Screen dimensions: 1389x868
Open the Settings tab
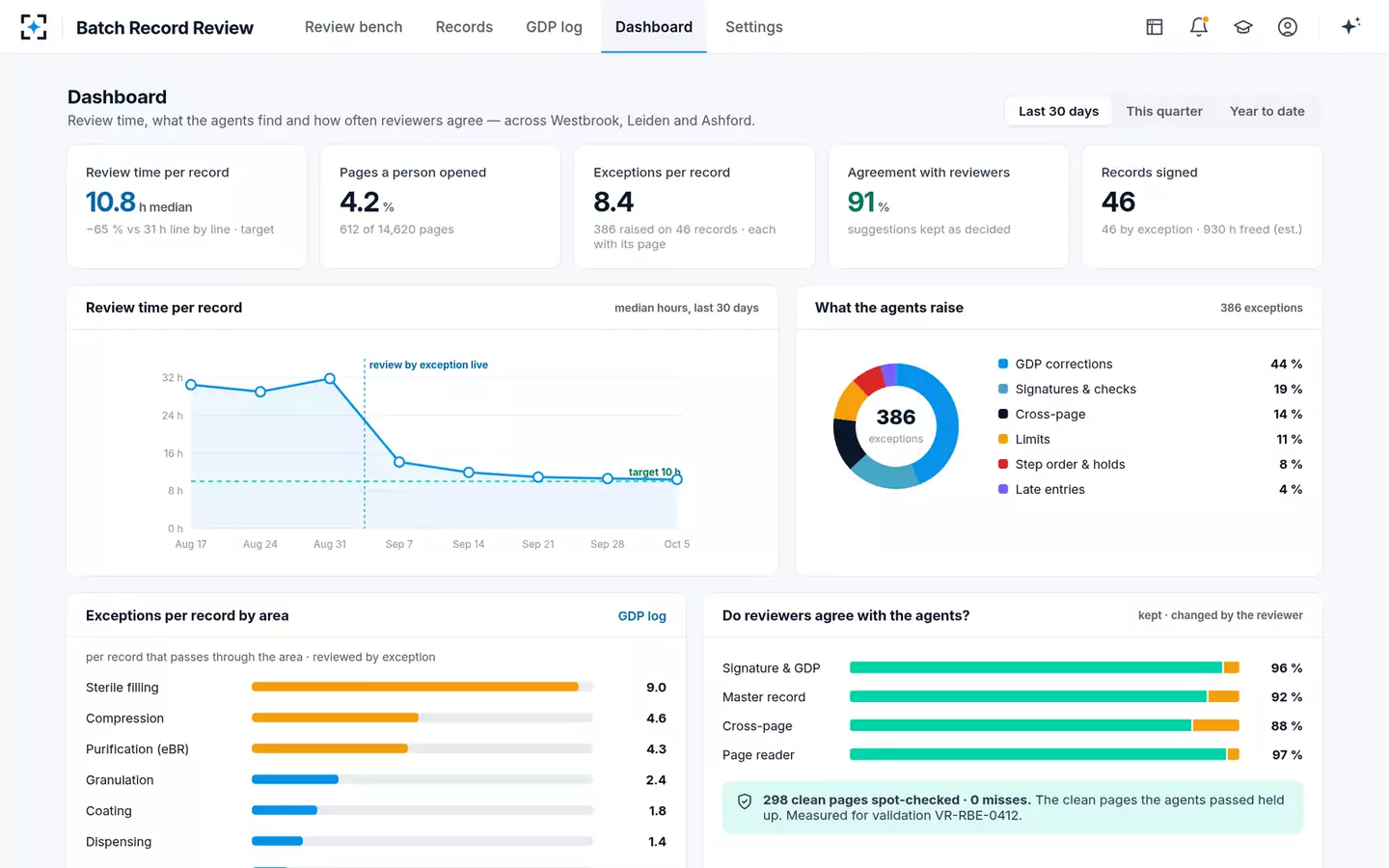753,27
